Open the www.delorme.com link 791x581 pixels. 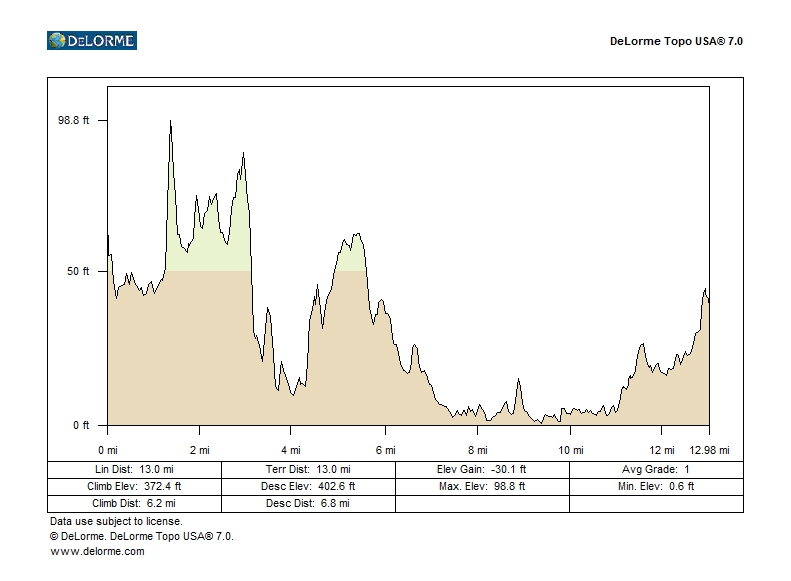pyautogui.click(x=97, y=551)
